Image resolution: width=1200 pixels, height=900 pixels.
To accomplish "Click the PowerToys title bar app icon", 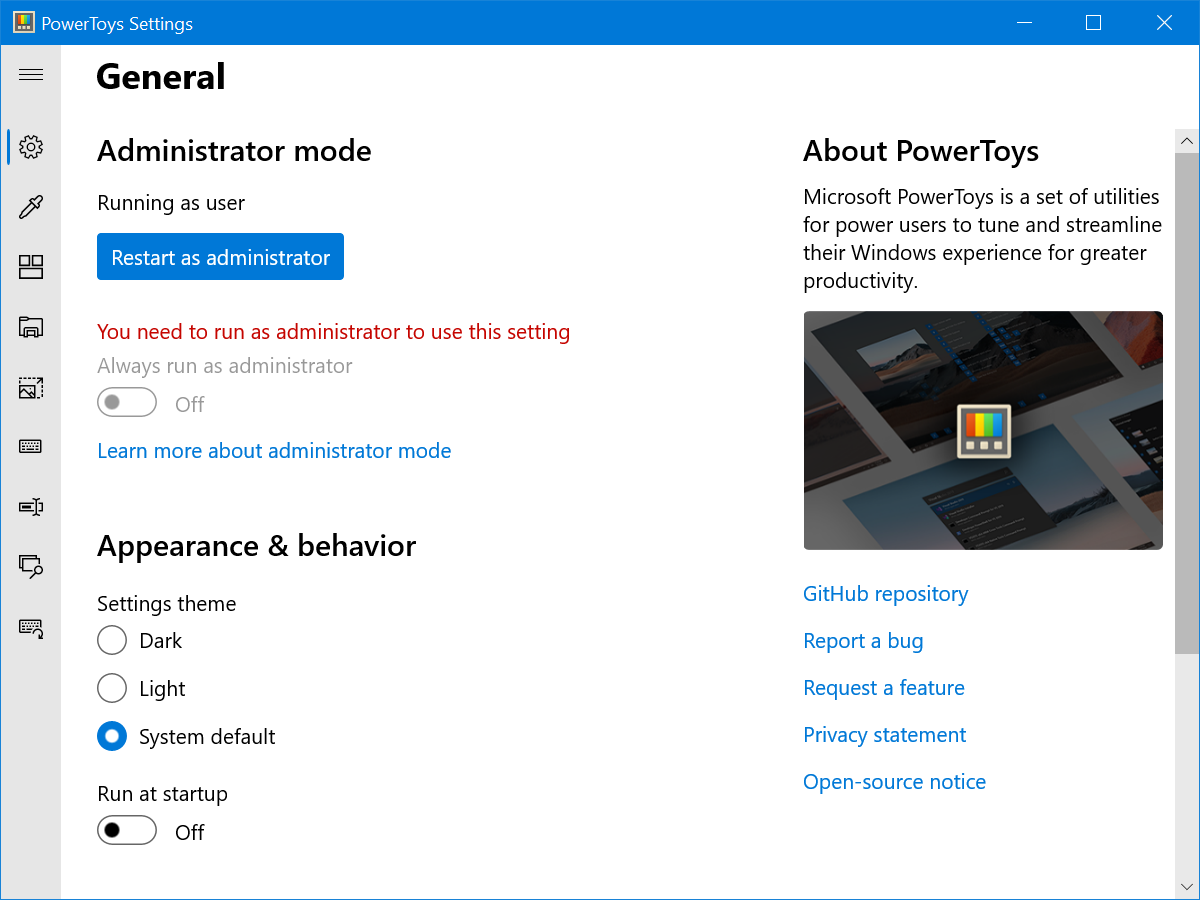I will coord(24,23).
